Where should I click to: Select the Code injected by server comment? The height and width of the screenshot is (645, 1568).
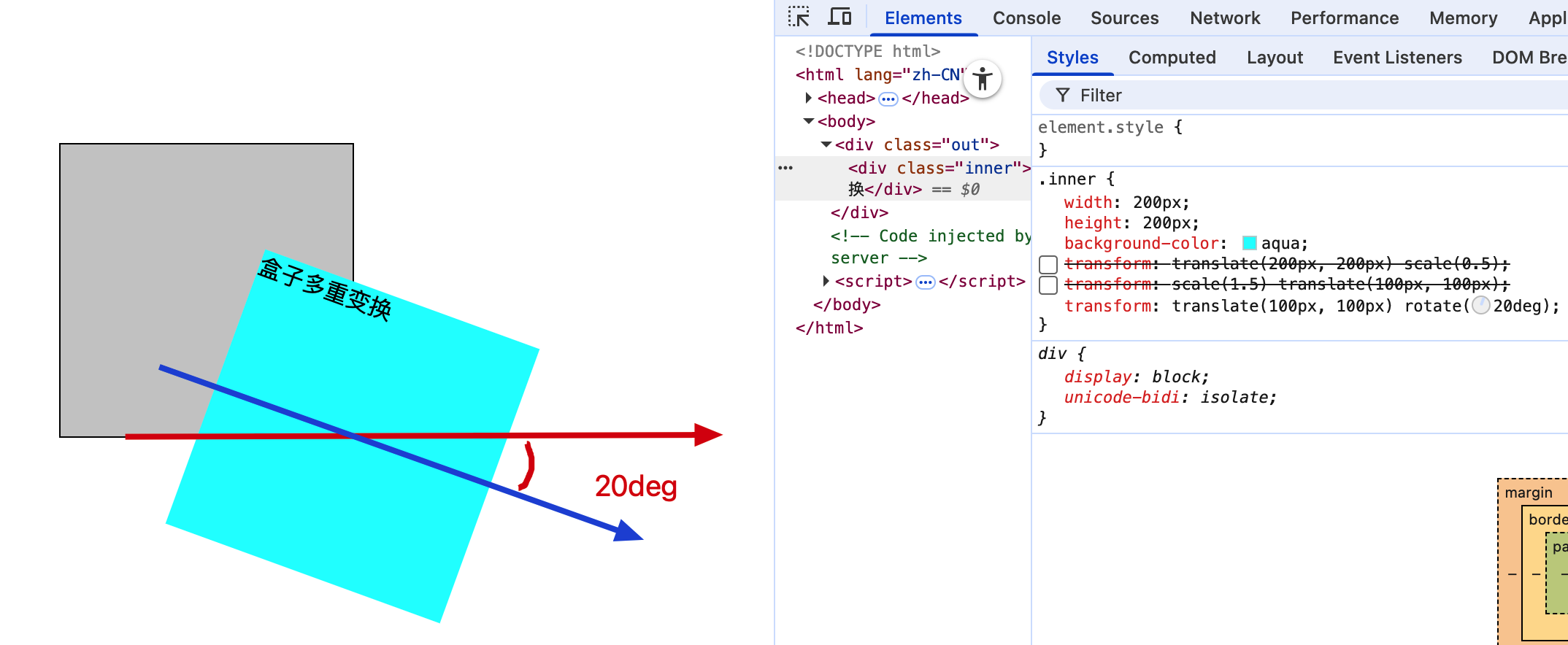[x=931, y=247]
